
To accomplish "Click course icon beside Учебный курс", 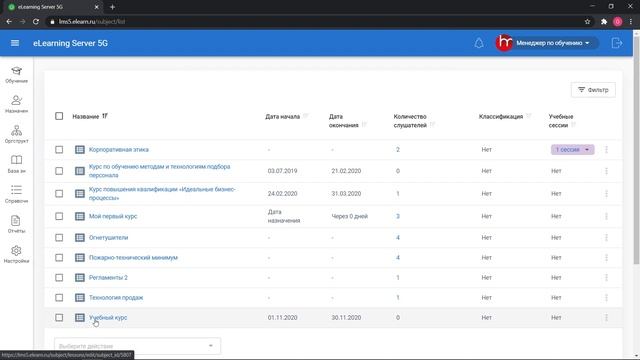I will click(x=80, y=318).
